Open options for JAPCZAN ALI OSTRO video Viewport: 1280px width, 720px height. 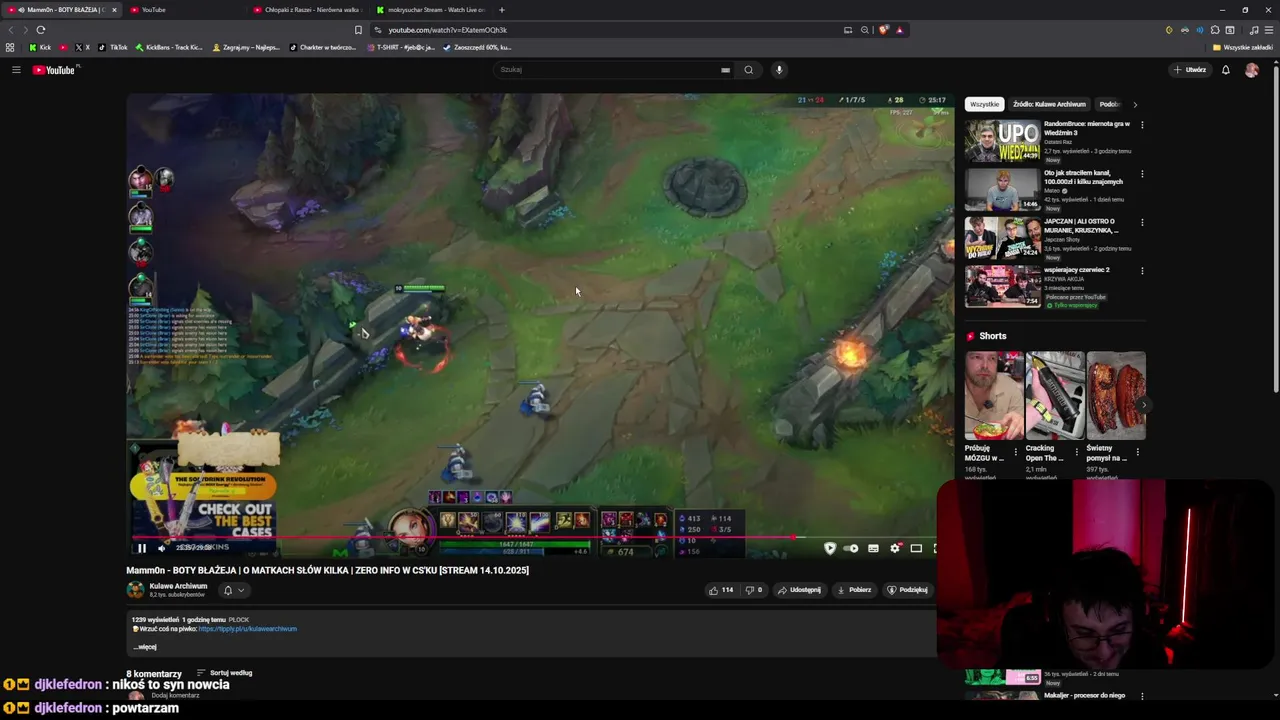[1142, 222]
